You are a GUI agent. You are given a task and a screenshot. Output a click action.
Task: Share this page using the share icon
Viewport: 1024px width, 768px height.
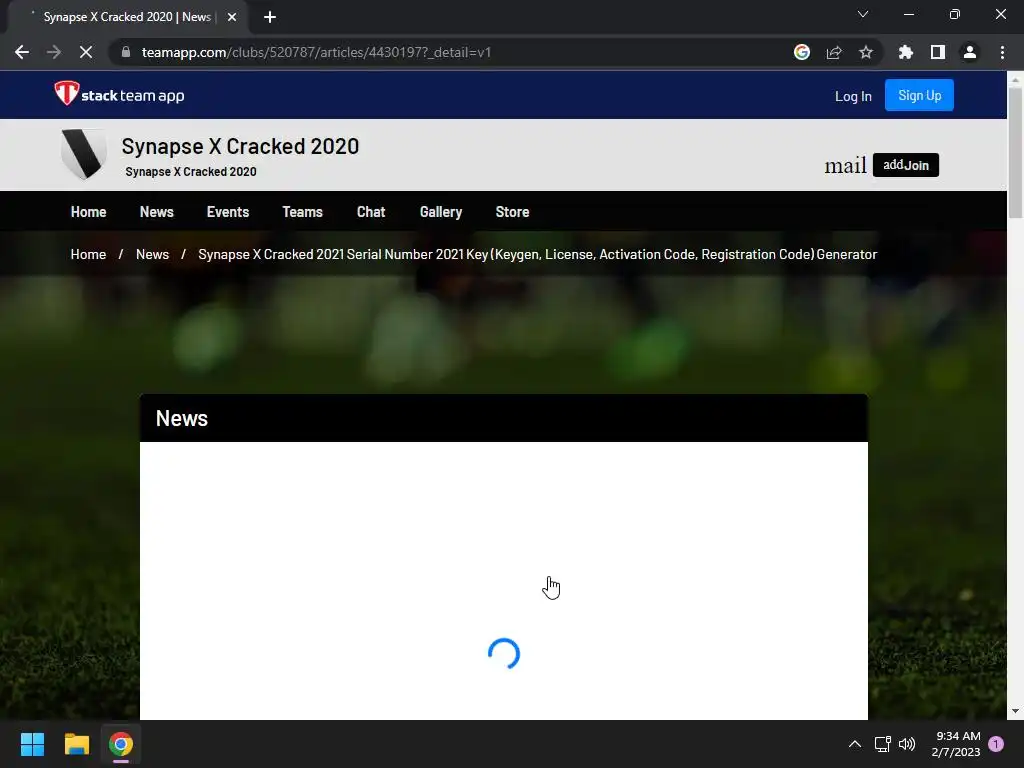click(x=834, y=52)
